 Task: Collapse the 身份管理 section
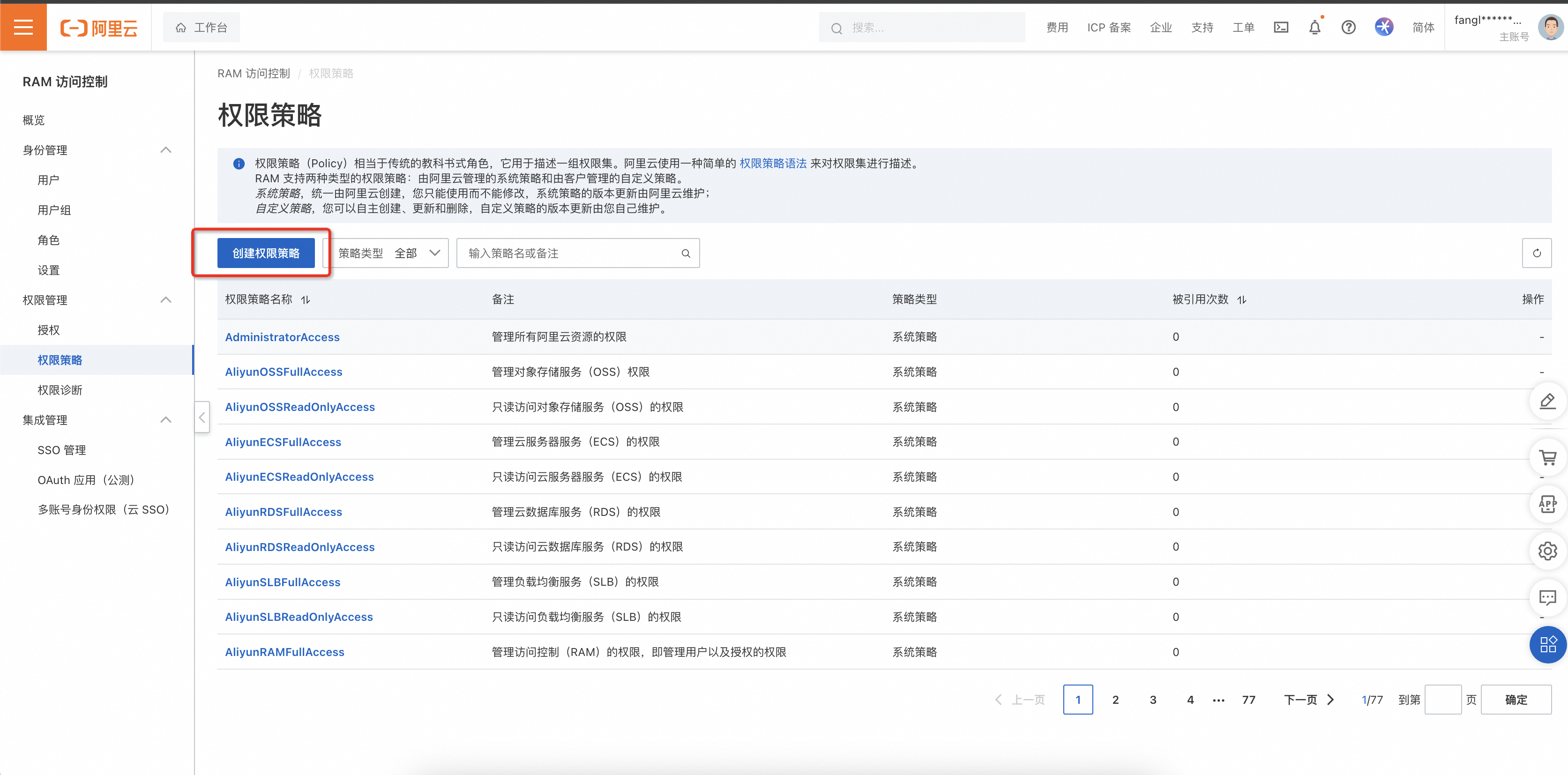coord(165,150)
